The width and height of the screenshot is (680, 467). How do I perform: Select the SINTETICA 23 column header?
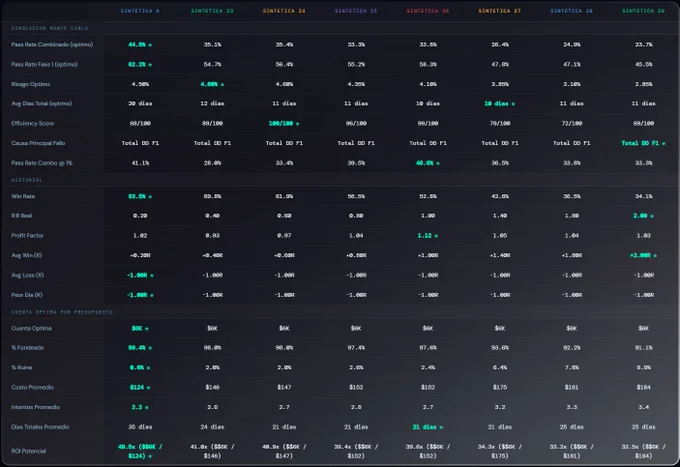[x=212, y=11]
